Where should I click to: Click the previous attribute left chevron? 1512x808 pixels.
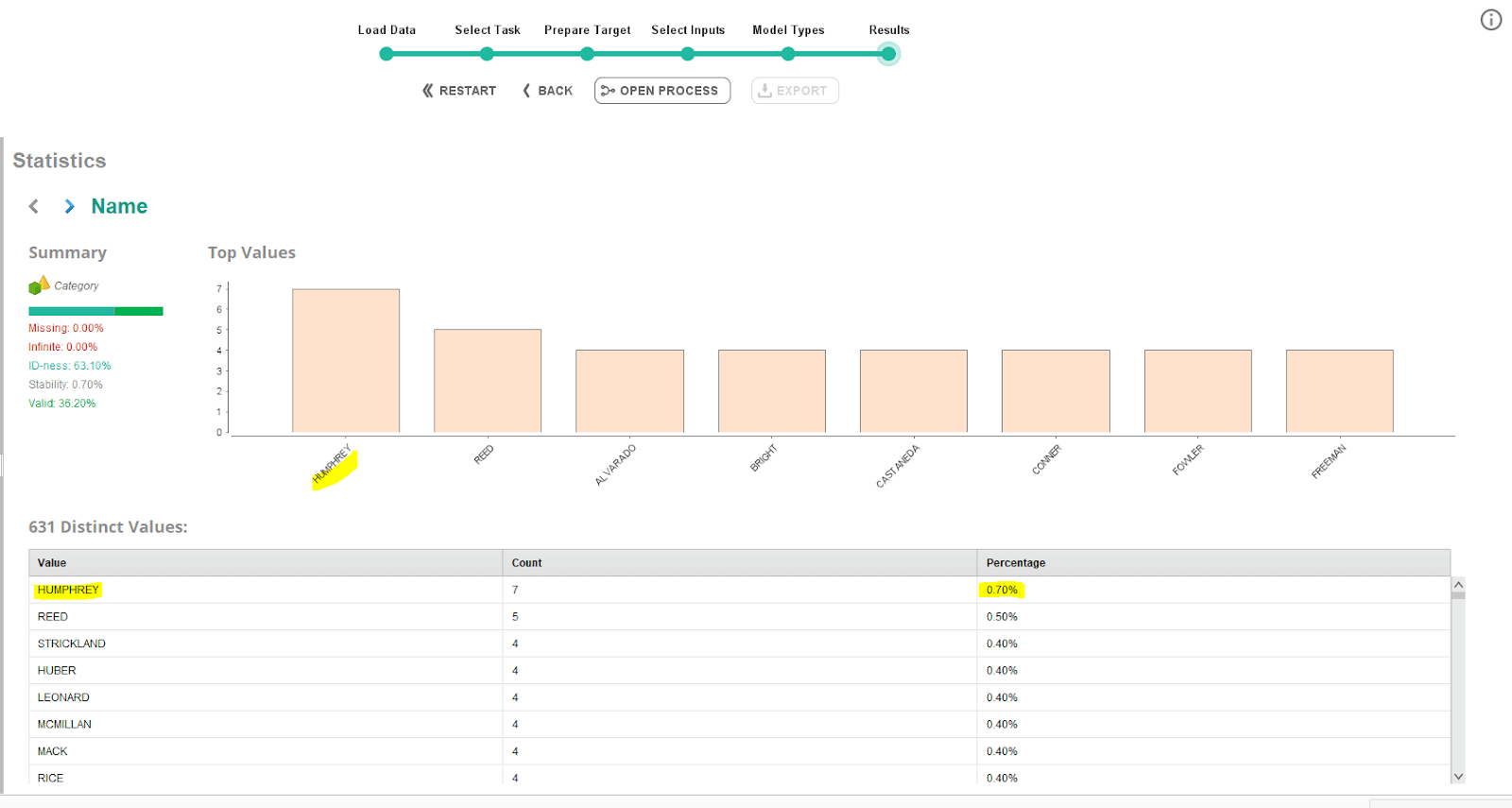pos(34,206)
